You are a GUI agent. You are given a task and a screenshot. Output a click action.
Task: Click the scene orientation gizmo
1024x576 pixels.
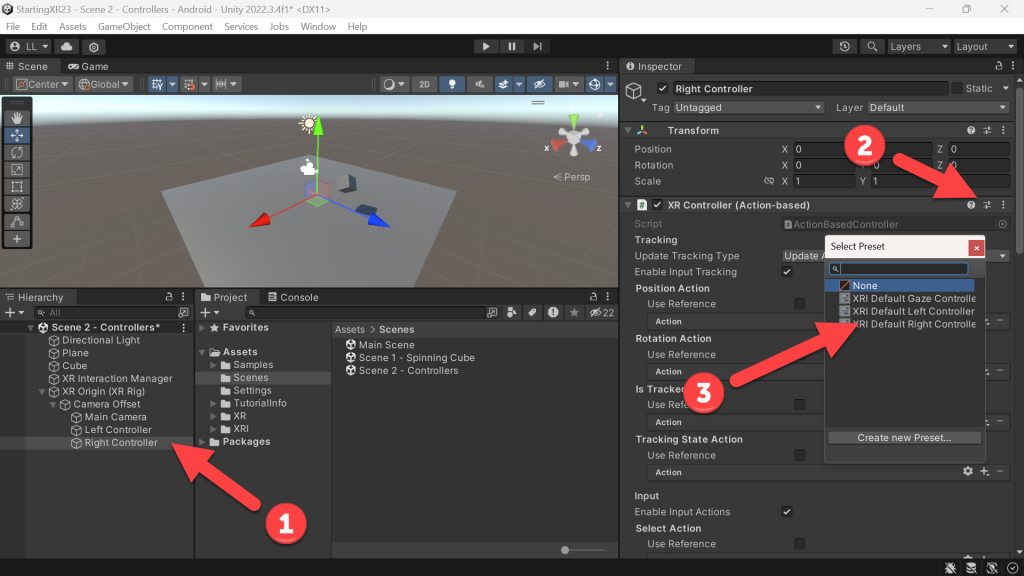click(573, 138)
